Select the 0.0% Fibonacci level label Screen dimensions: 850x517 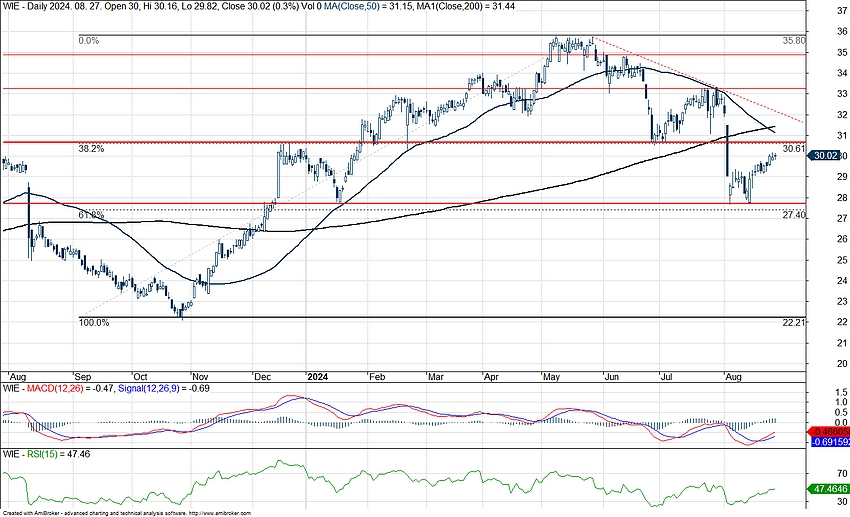click(x=90, y=41)
